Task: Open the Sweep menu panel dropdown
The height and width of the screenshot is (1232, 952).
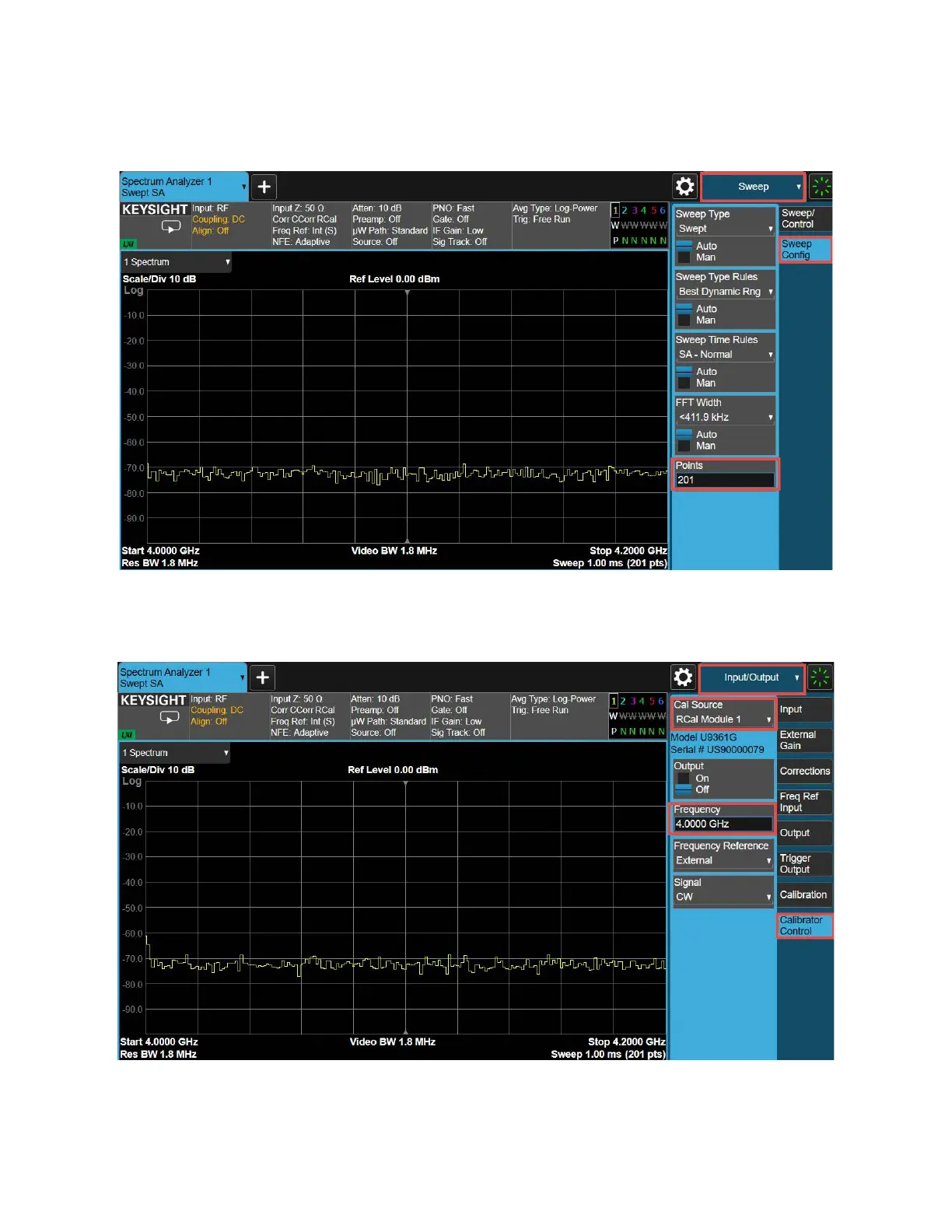Action: pos(753,187)
